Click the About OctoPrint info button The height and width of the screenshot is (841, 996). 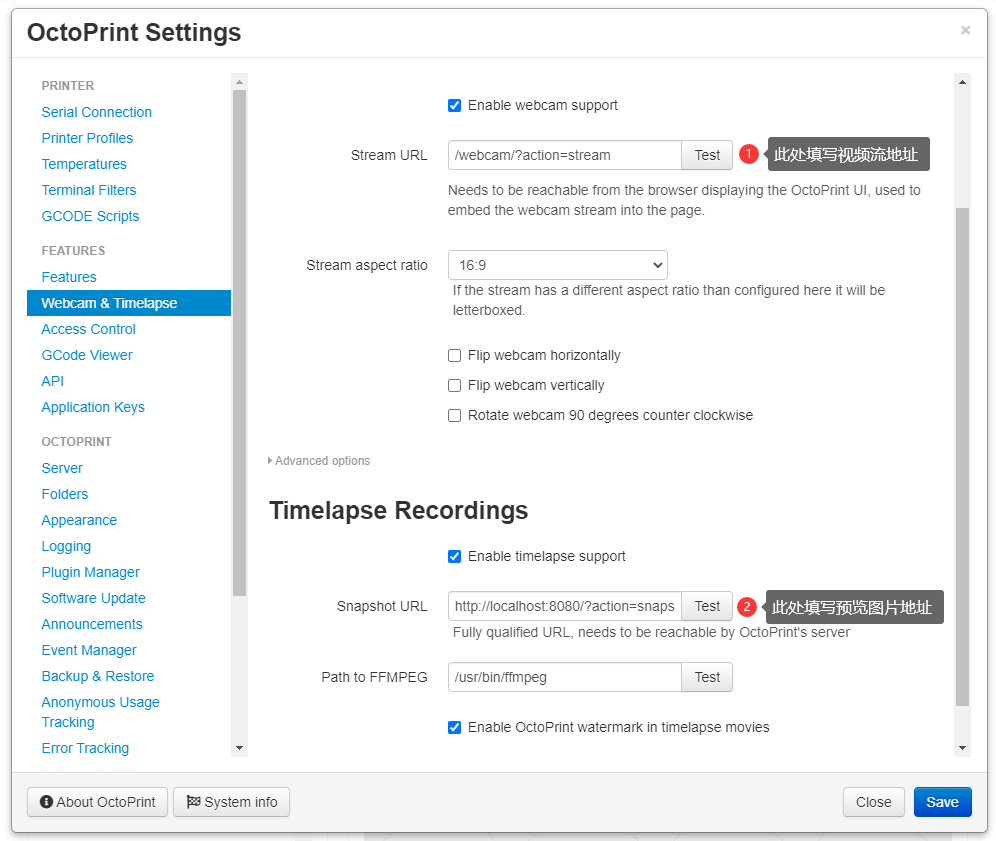[x=97, y=802]
